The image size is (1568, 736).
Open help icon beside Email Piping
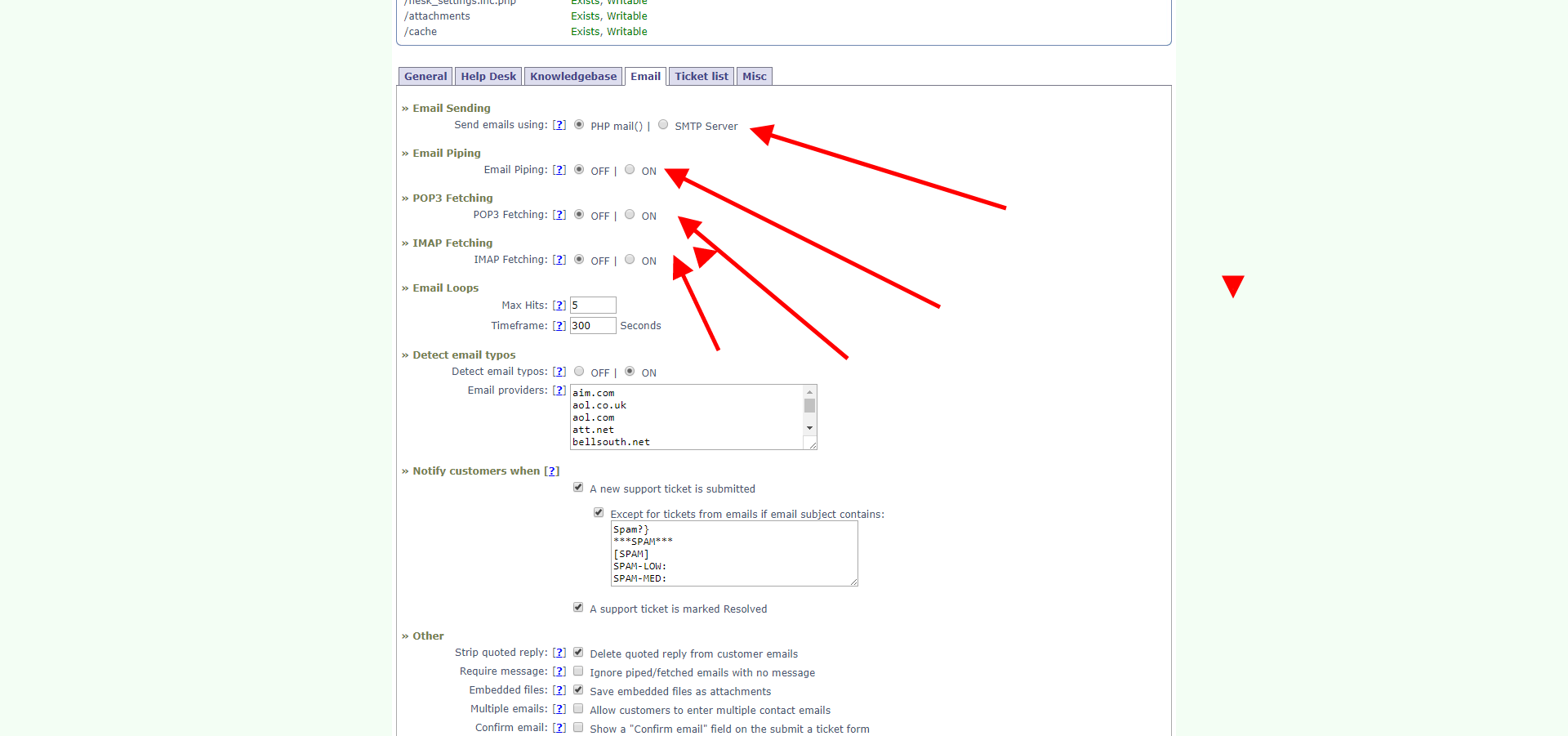(x=559, y=170)
